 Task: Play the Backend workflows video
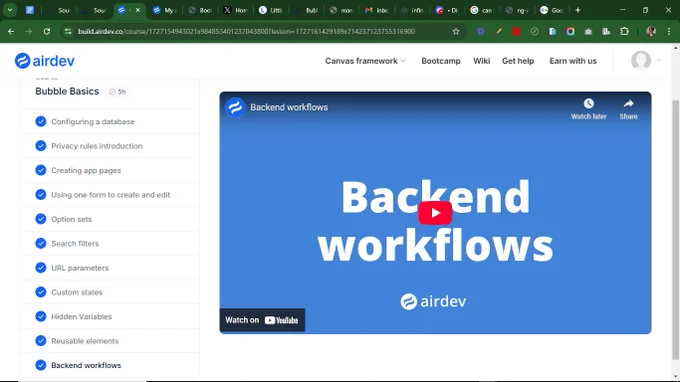435,213
